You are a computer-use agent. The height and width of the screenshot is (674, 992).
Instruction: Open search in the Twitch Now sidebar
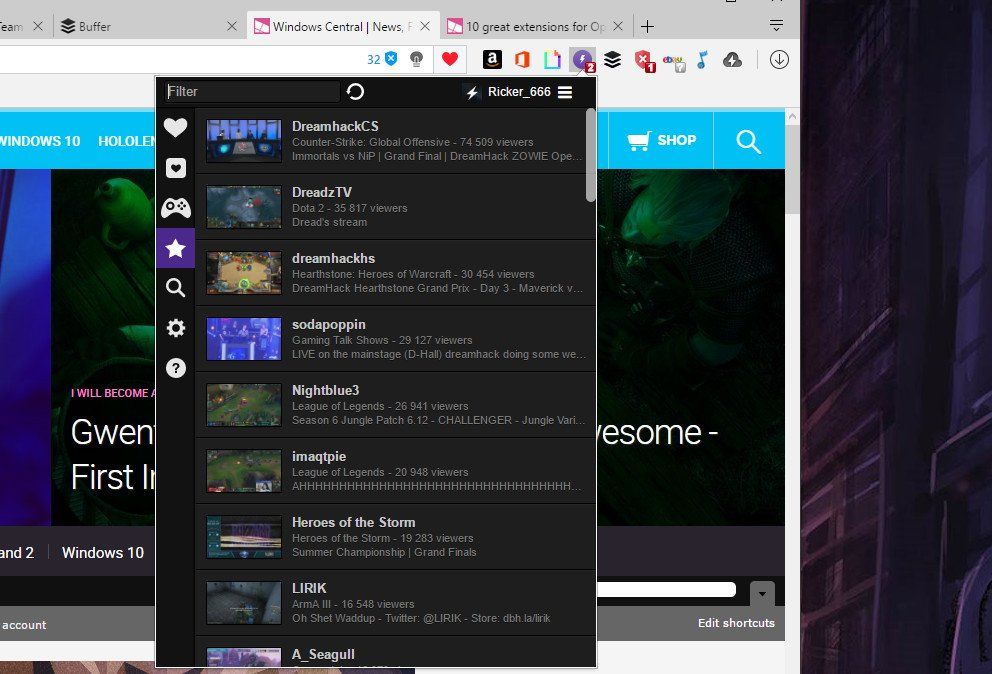point(175,287)
